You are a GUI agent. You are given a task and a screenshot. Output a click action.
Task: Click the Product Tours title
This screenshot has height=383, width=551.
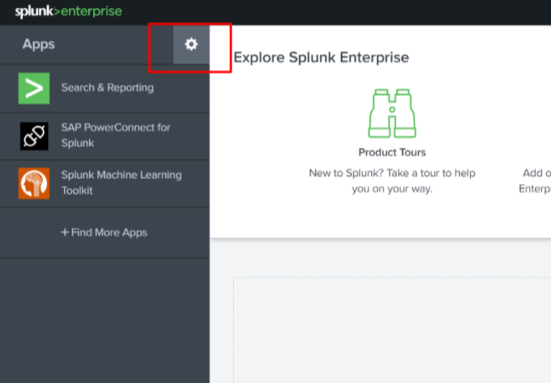392,152
